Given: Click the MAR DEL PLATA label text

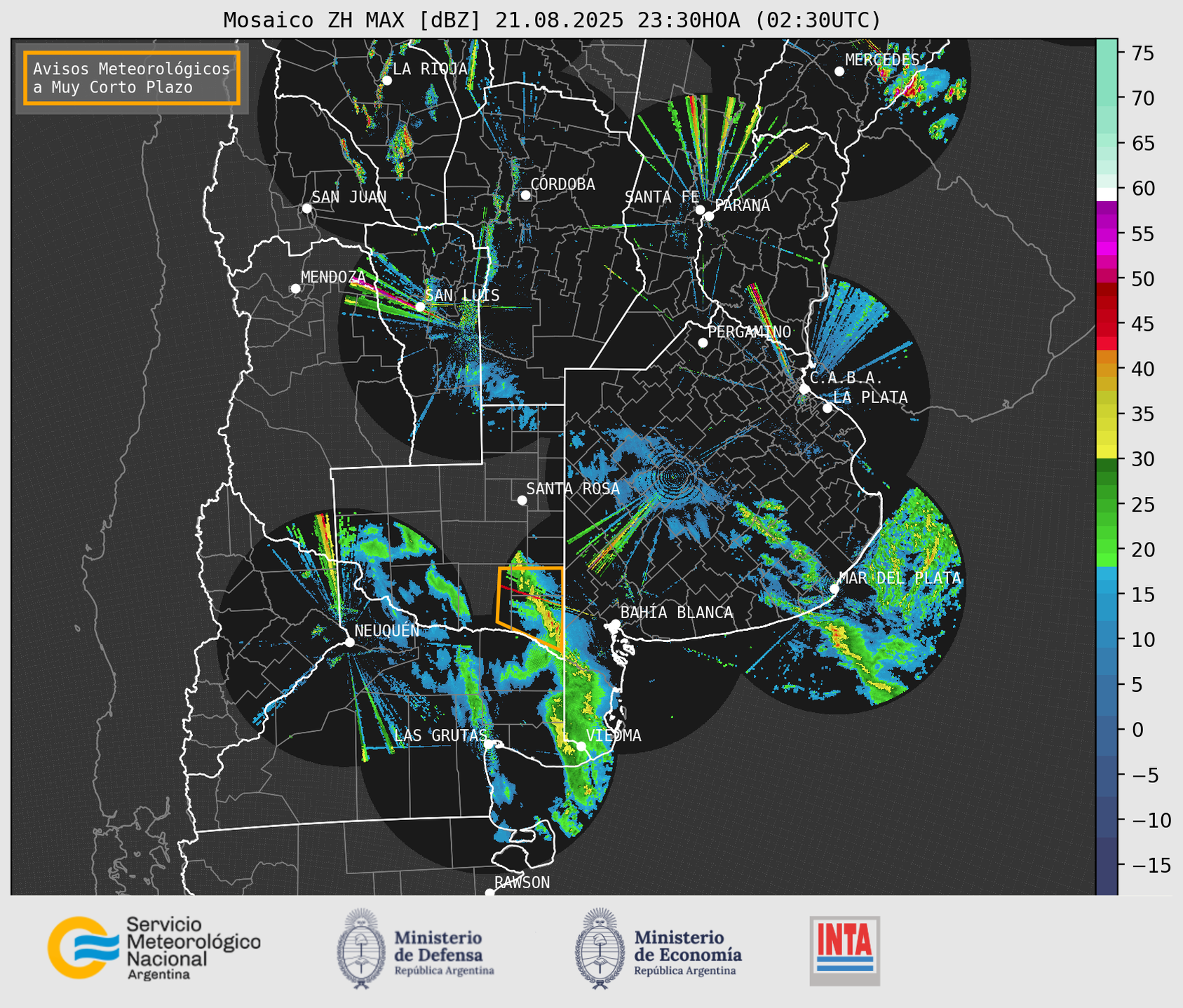Looking at the screenshot, I should [900, 578].
